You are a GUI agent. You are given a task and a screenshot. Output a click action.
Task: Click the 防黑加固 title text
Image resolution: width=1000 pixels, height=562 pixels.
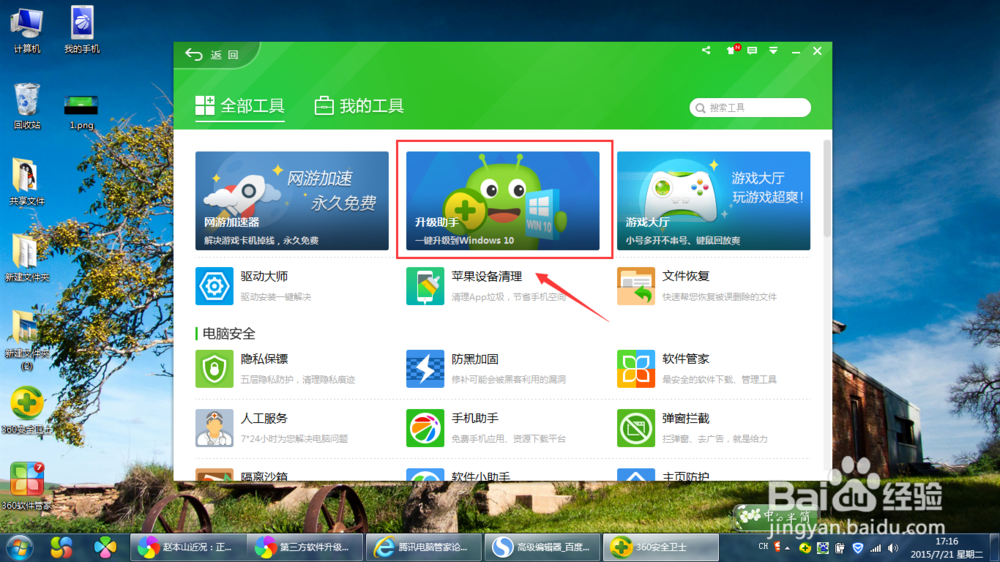point(475,359)
